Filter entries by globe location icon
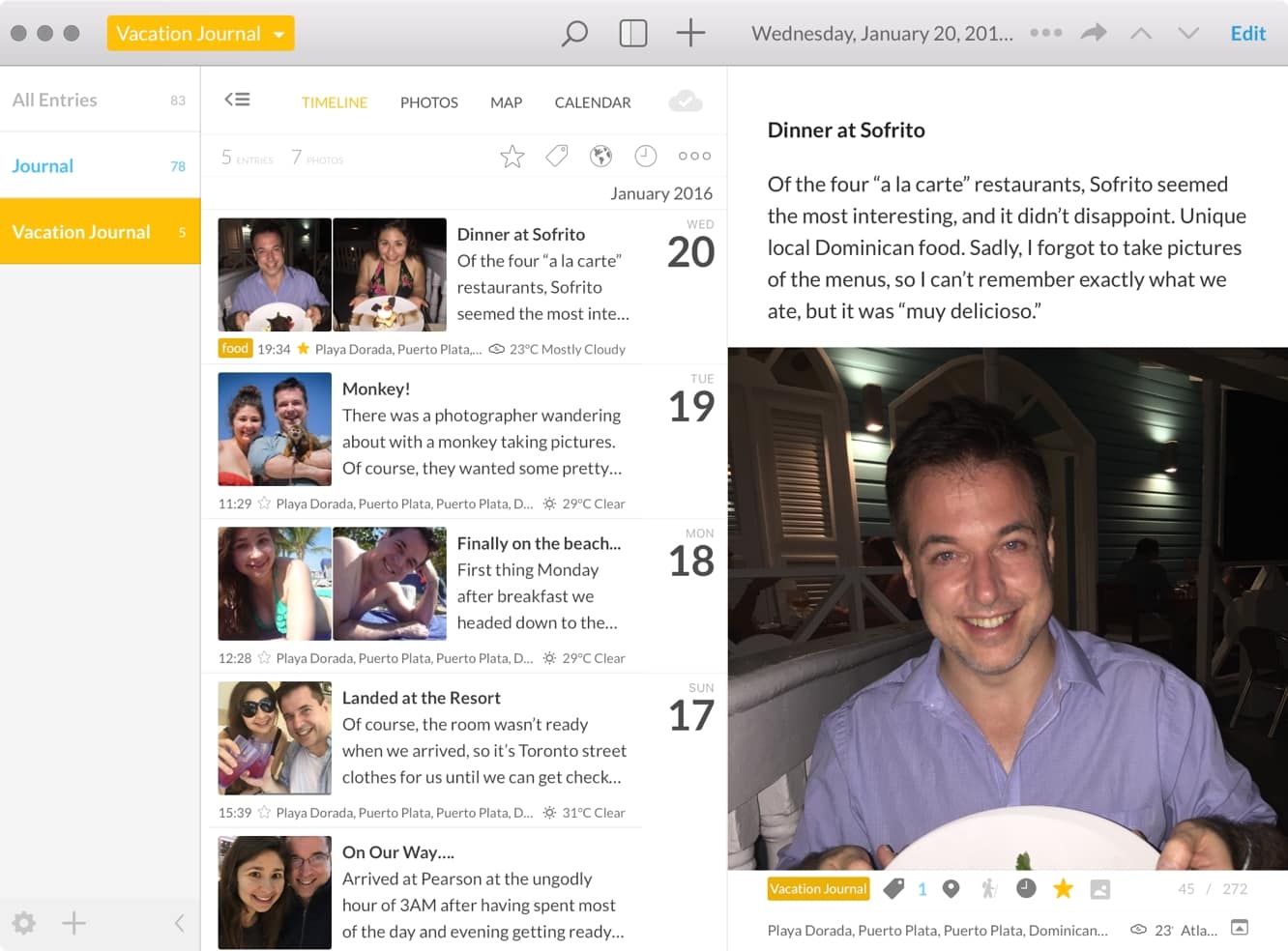 point(601,156)
